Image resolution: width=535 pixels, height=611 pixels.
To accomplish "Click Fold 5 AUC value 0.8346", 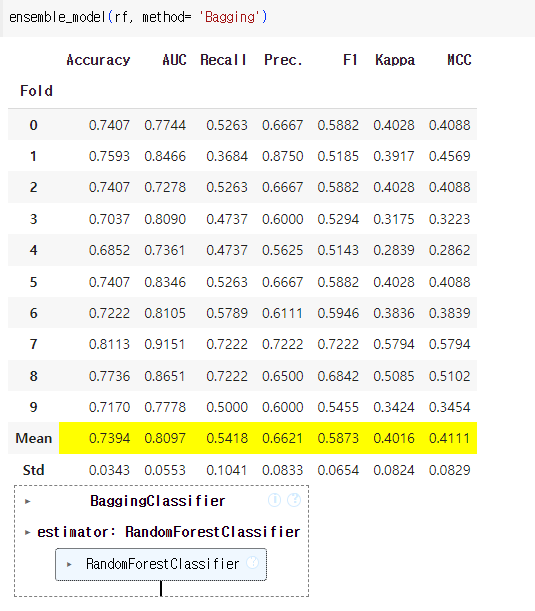I will coord(165,282).
